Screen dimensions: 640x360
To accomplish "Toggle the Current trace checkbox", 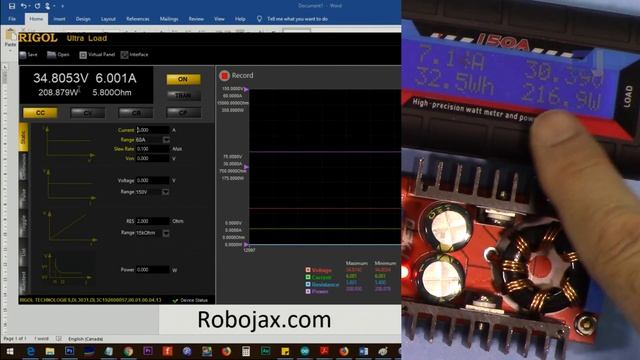I will [x=308, y=277].
